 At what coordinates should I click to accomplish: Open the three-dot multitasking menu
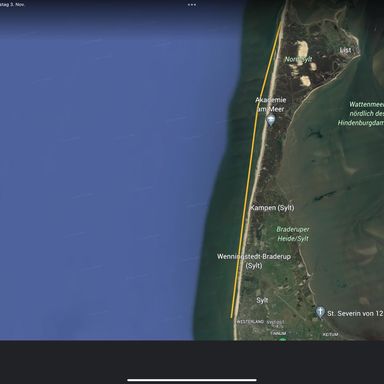point(192,5)
